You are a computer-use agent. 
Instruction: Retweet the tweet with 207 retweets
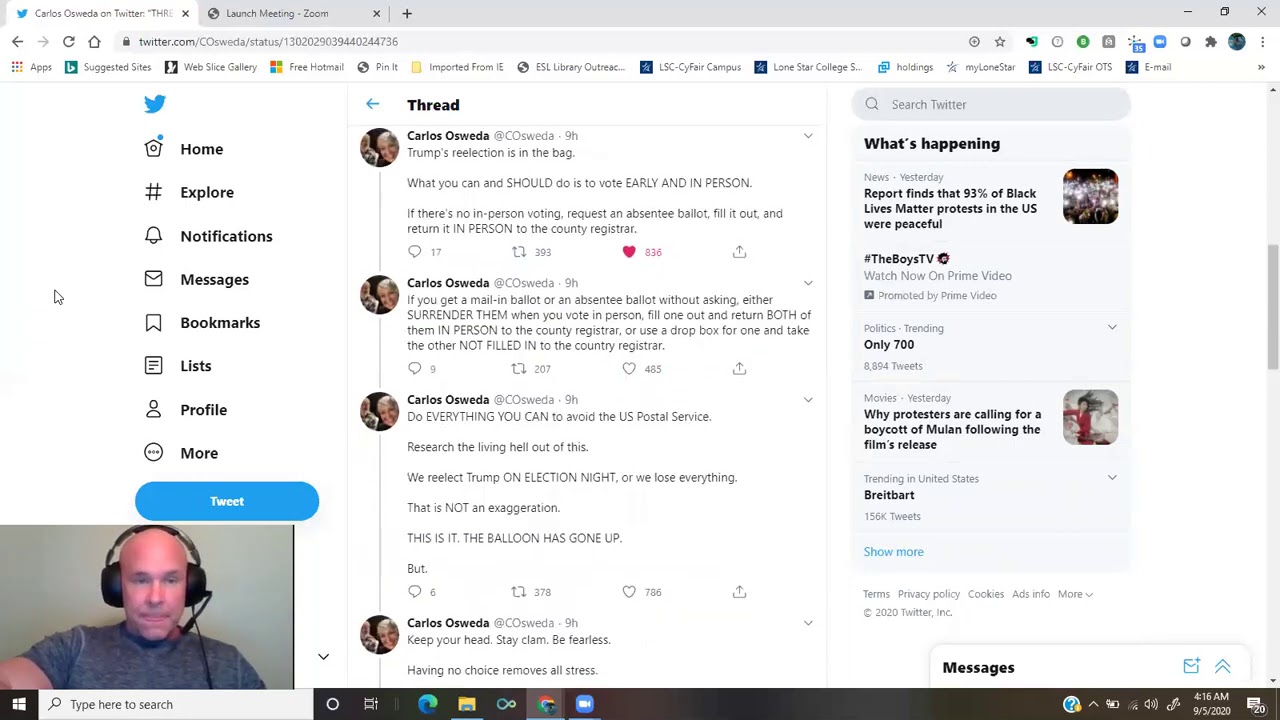click(519, 369)
